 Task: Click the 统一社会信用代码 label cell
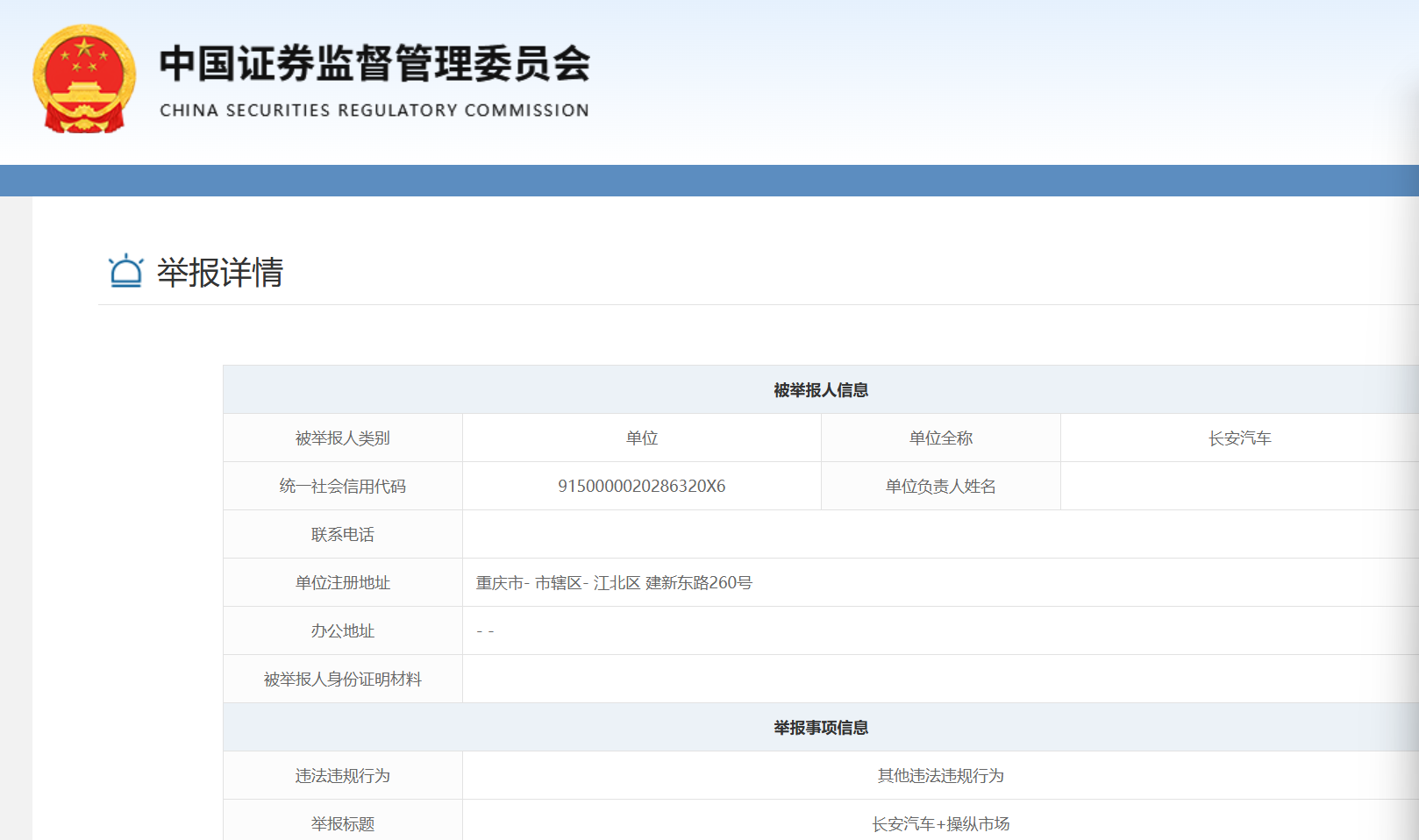[343, 486]
